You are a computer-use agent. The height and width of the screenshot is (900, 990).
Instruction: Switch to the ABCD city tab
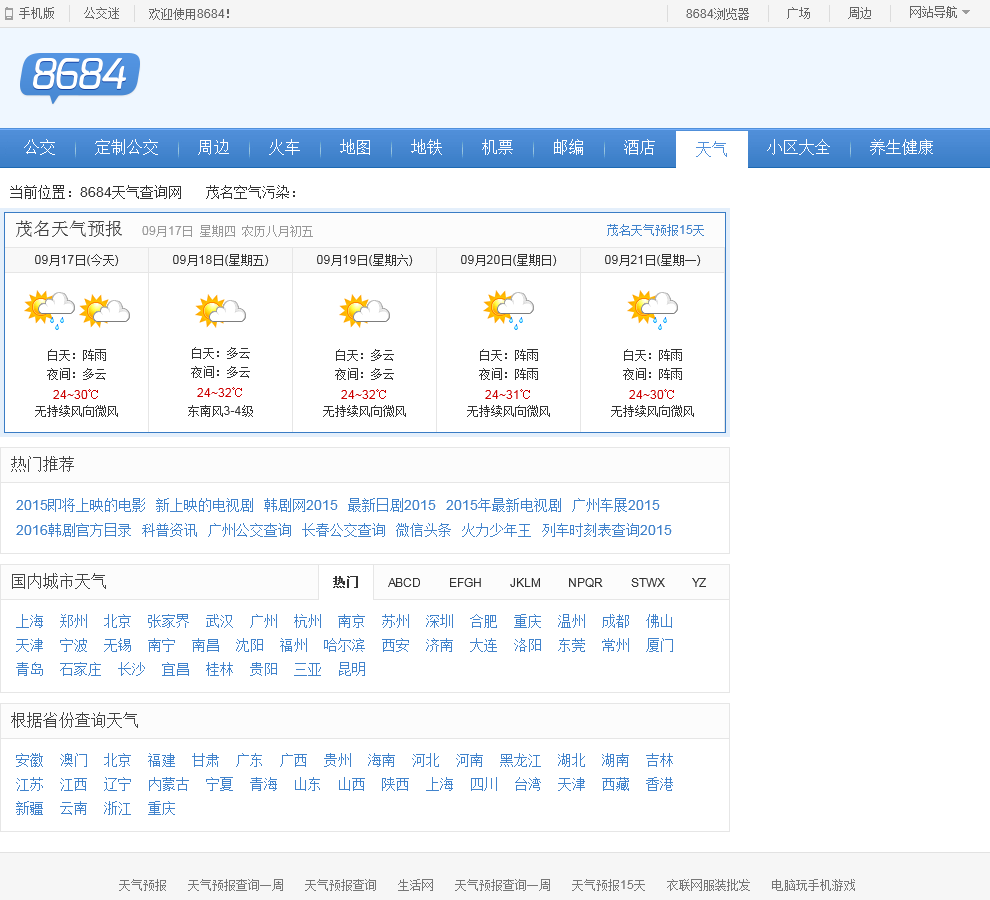click(x=404, y=582)
